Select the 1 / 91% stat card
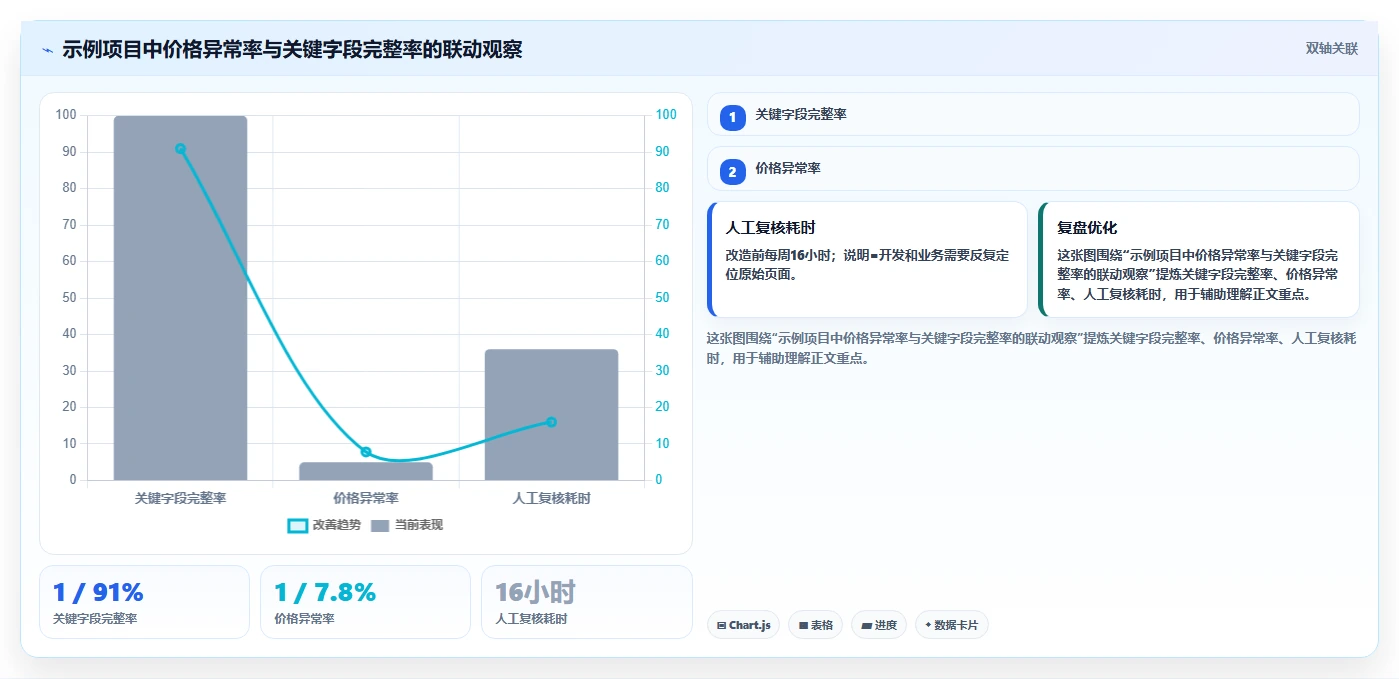1399x679 pixels. [x=144, y=602]
